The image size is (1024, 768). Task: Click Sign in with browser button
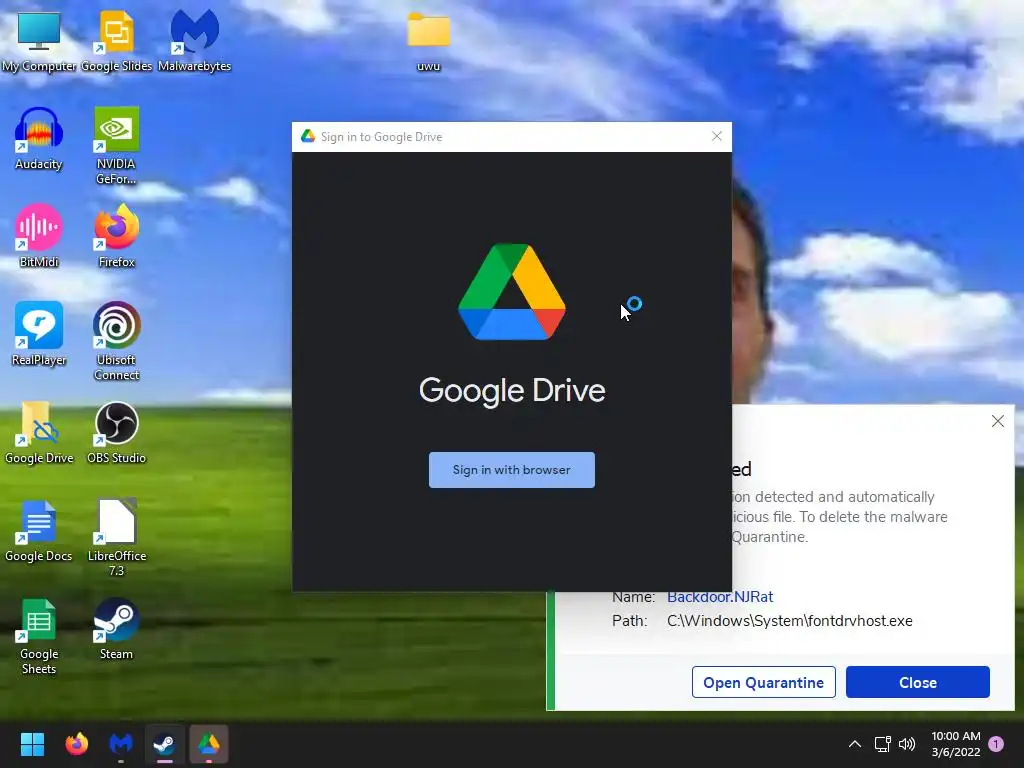coord(511,470)
